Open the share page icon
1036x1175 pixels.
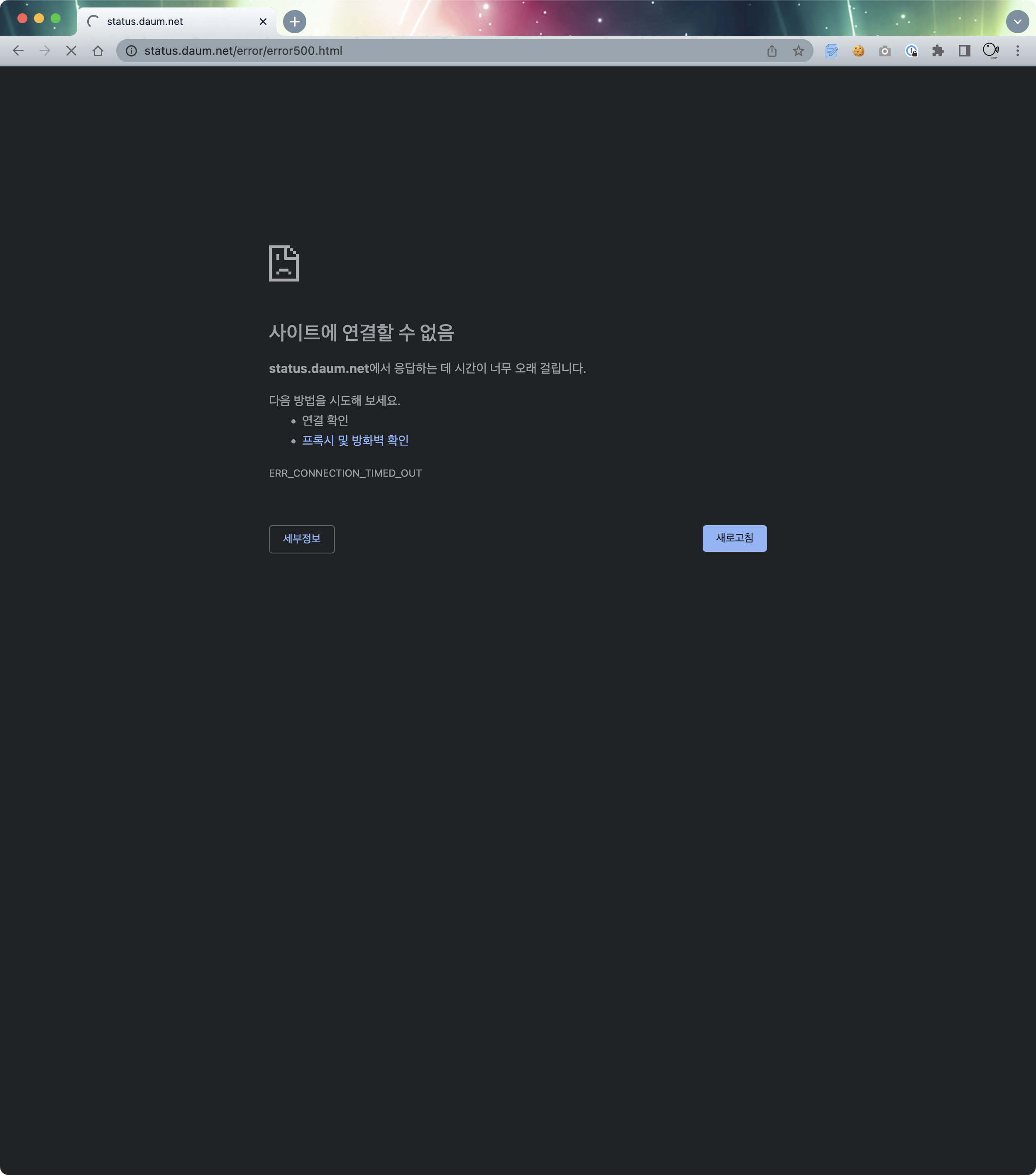(772, 51)
